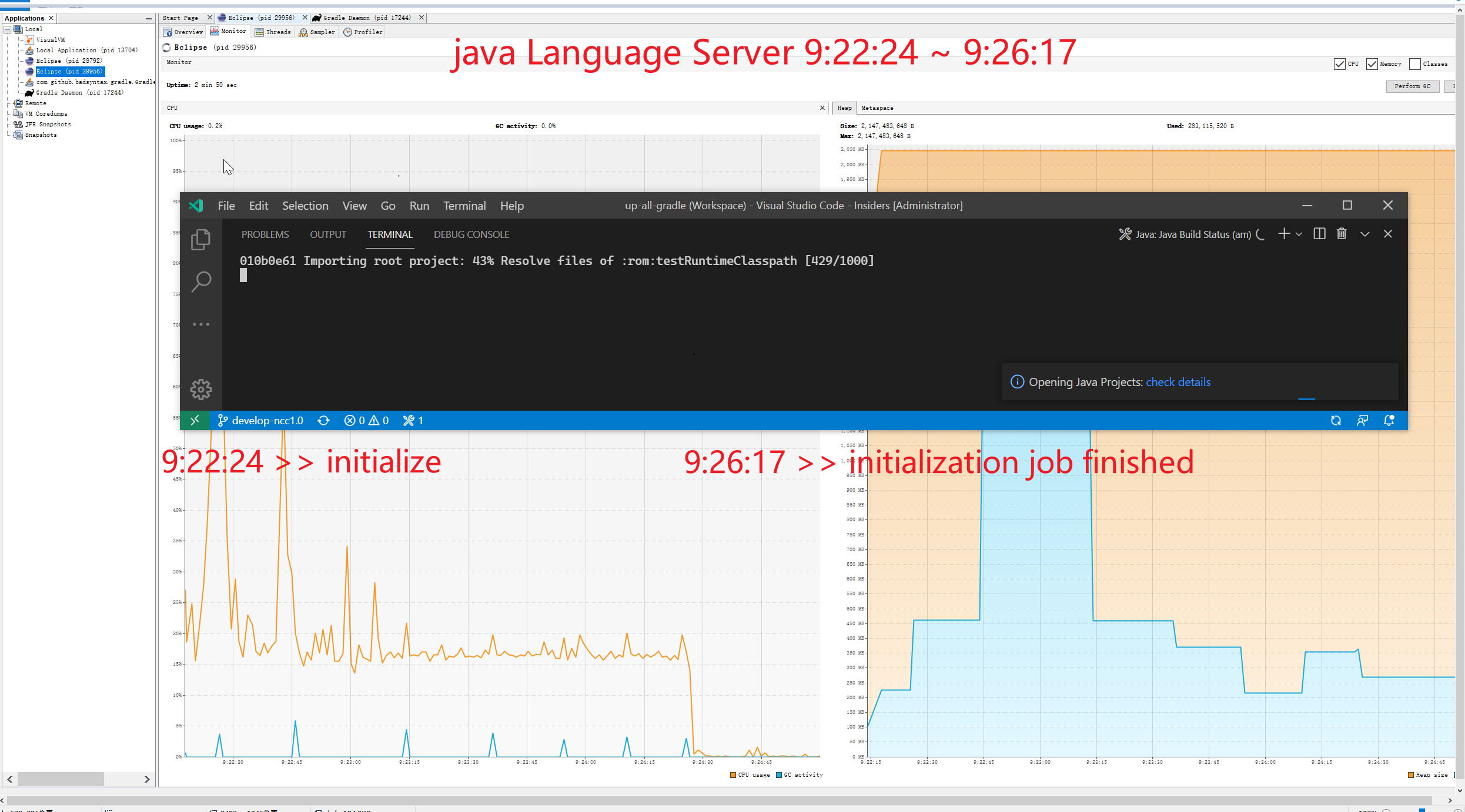The width and height of the screenshot is (1465, 812).
Task: Open the terminal launch profile dropdown chevron
Action: click(1299, 234)
